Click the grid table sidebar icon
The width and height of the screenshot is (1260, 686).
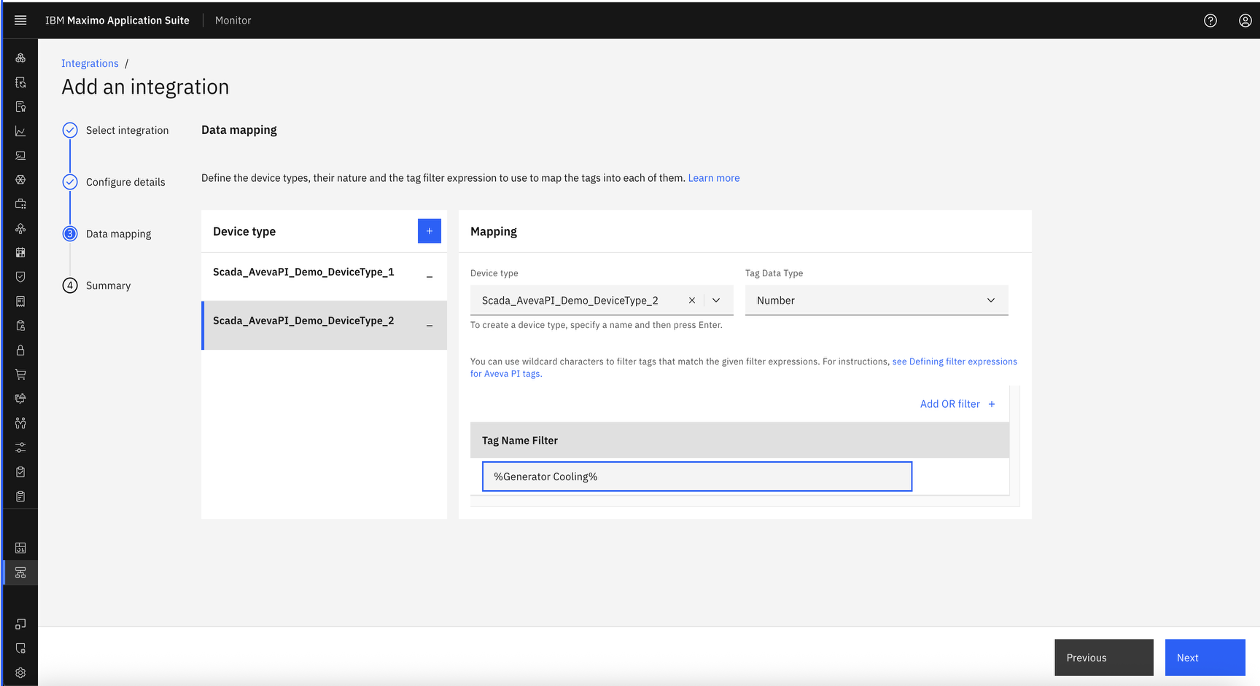(20, 548)
